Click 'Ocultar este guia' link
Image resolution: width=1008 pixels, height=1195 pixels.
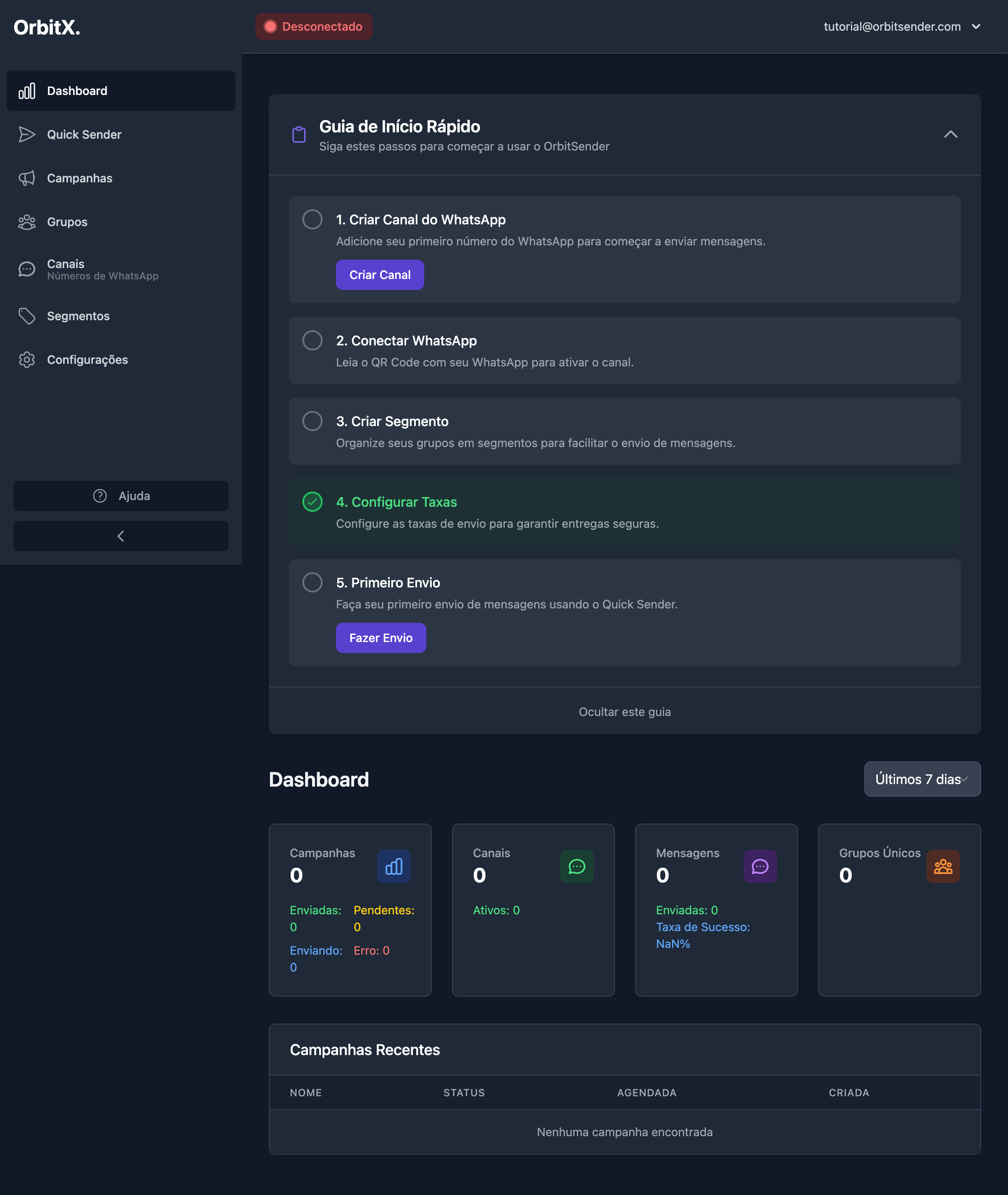click(624, 711)
